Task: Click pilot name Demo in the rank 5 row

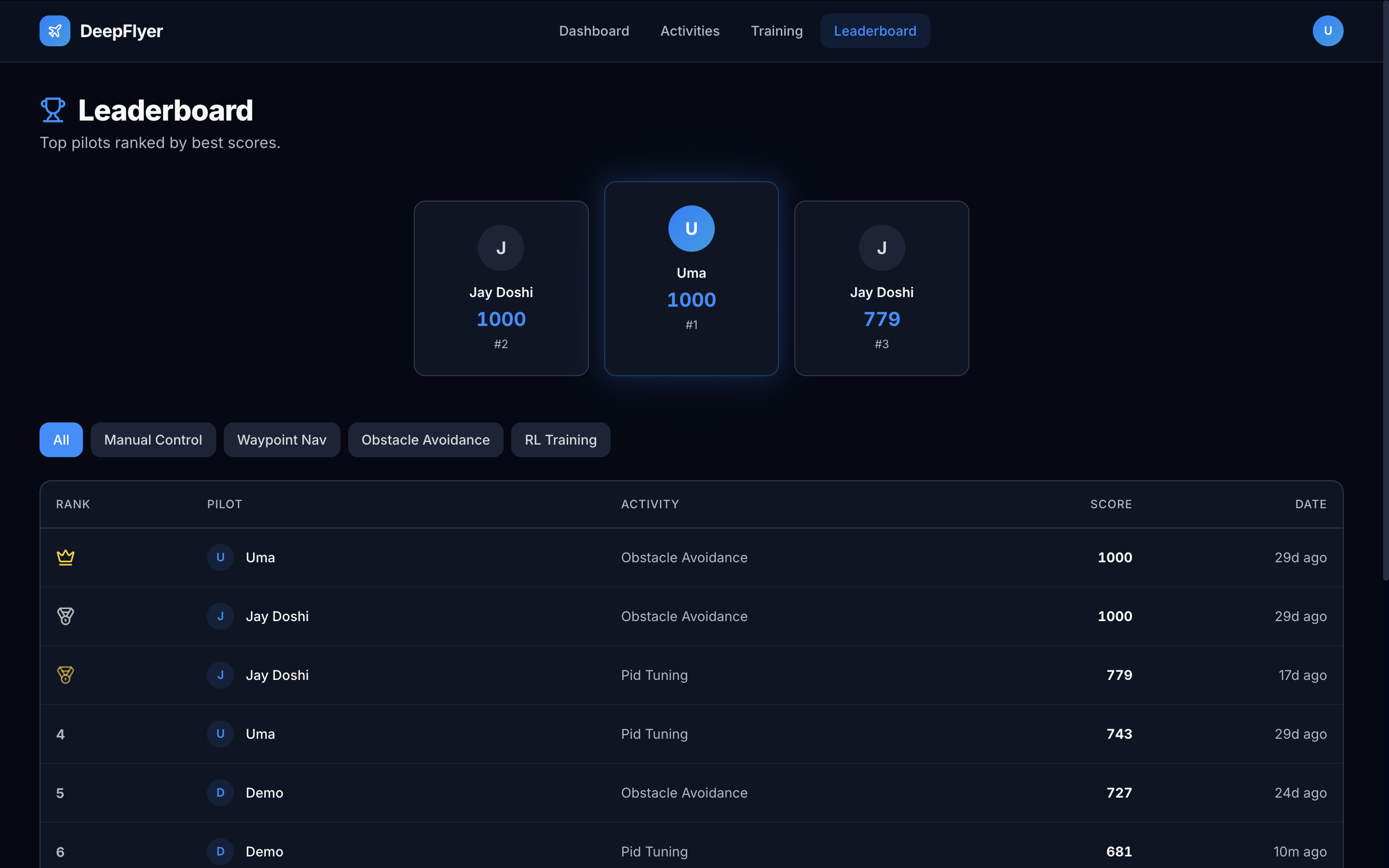Action: 264,793
